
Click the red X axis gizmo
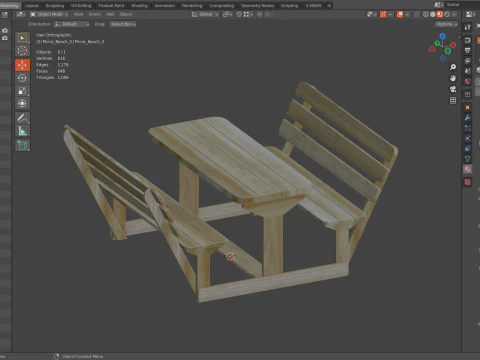pos(453,45)
